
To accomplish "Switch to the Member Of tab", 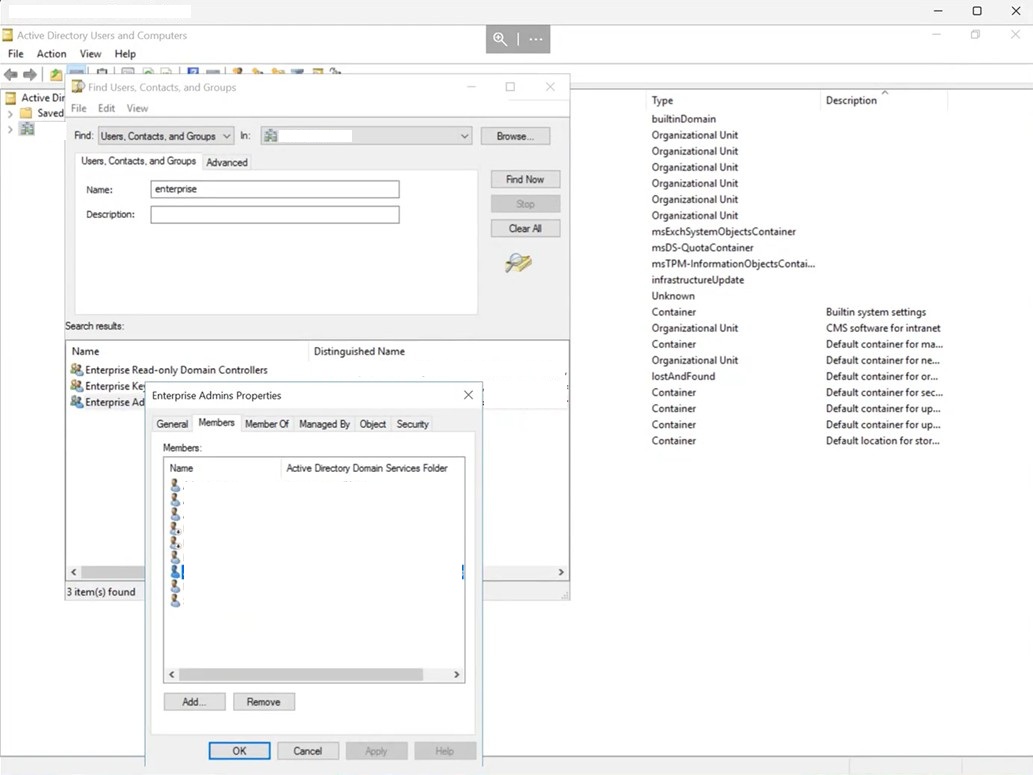I will [x=267, y=423].
